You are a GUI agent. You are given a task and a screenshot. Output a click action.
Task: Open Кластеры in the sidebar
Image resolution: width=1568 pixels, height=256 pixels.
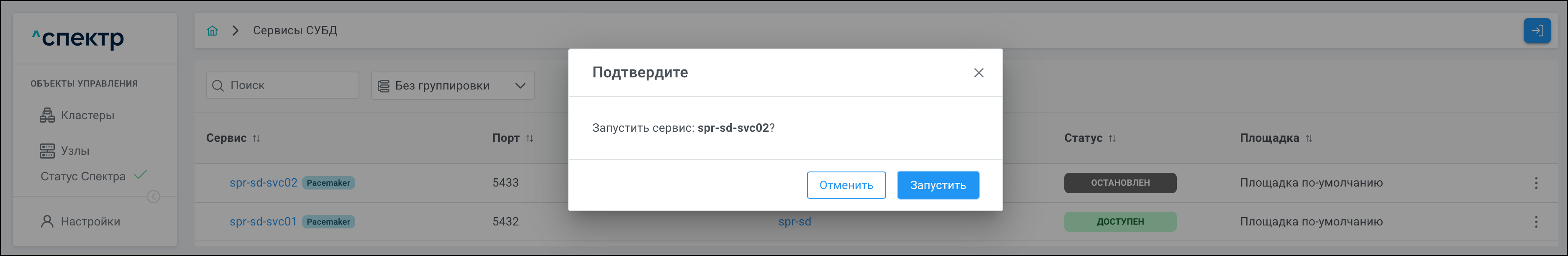[87, 115]
